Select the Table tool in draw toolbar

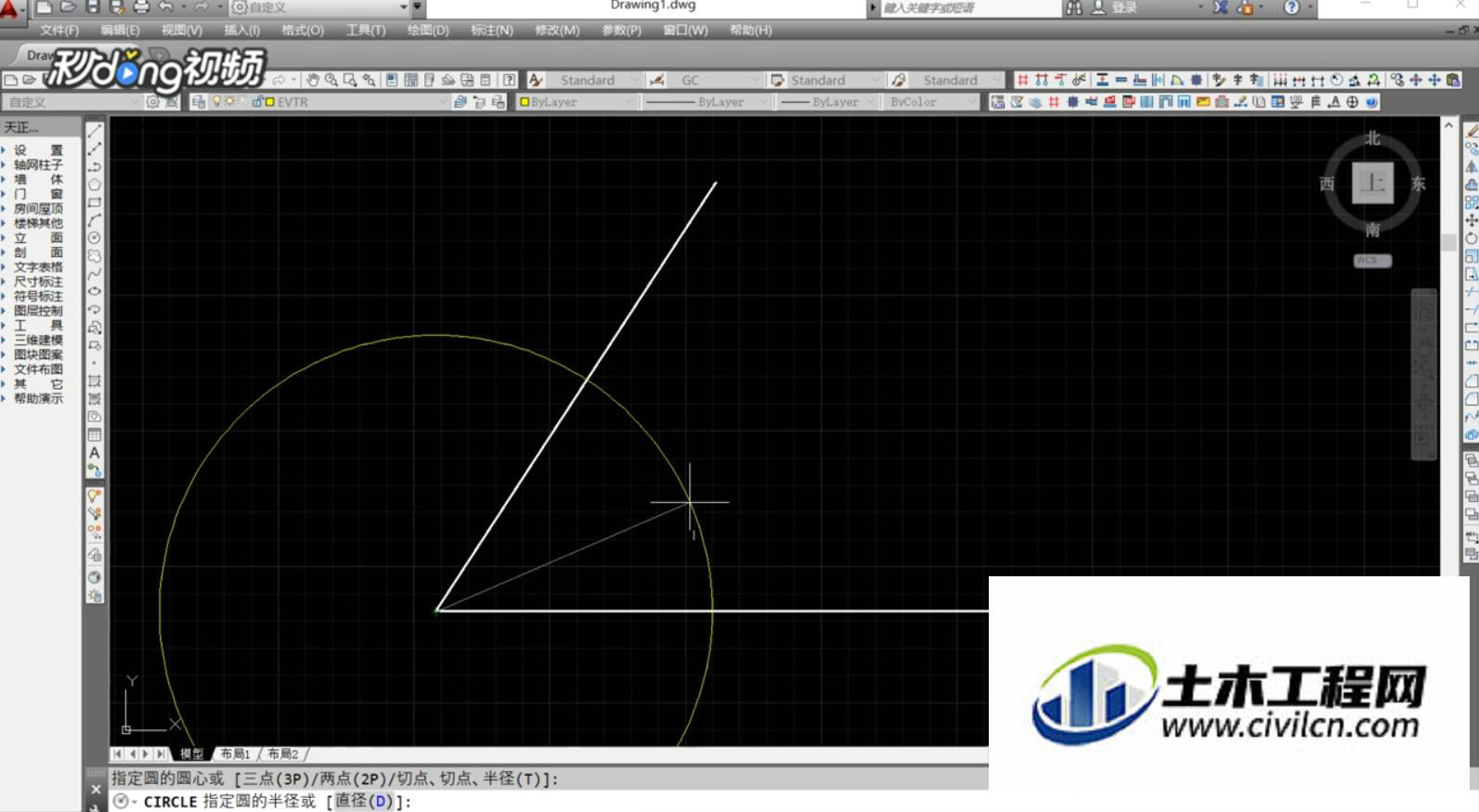point(95,434)
